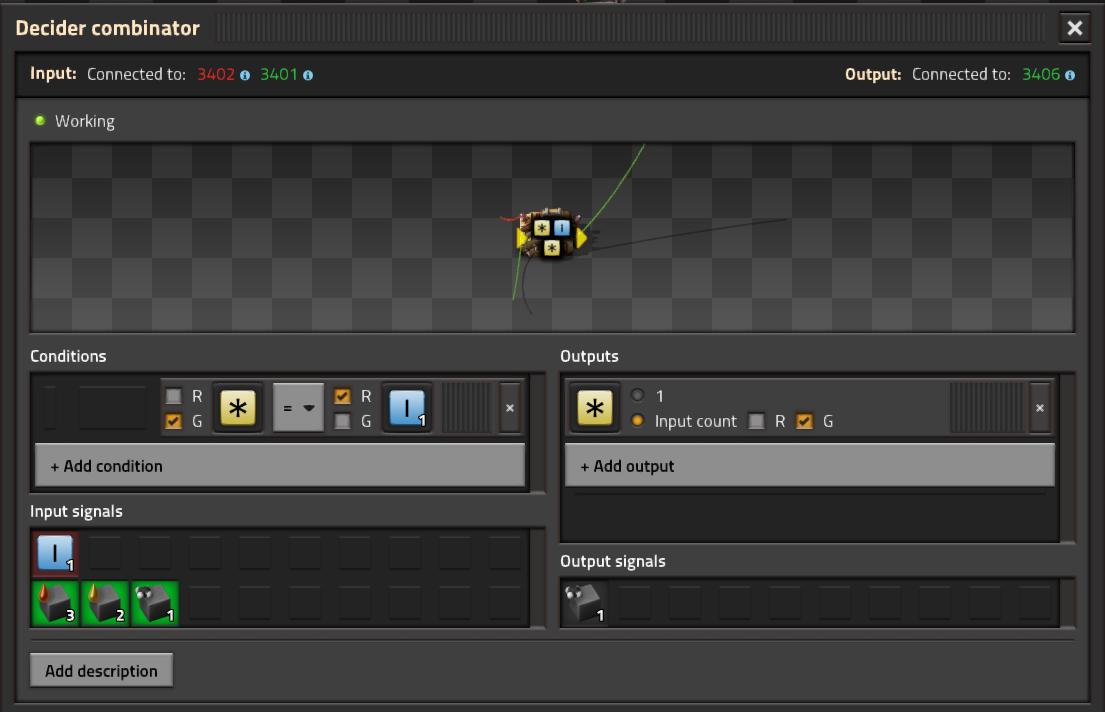Click the info icon next to 3401
Viewport: 1105px width, 712px height.
308,75
